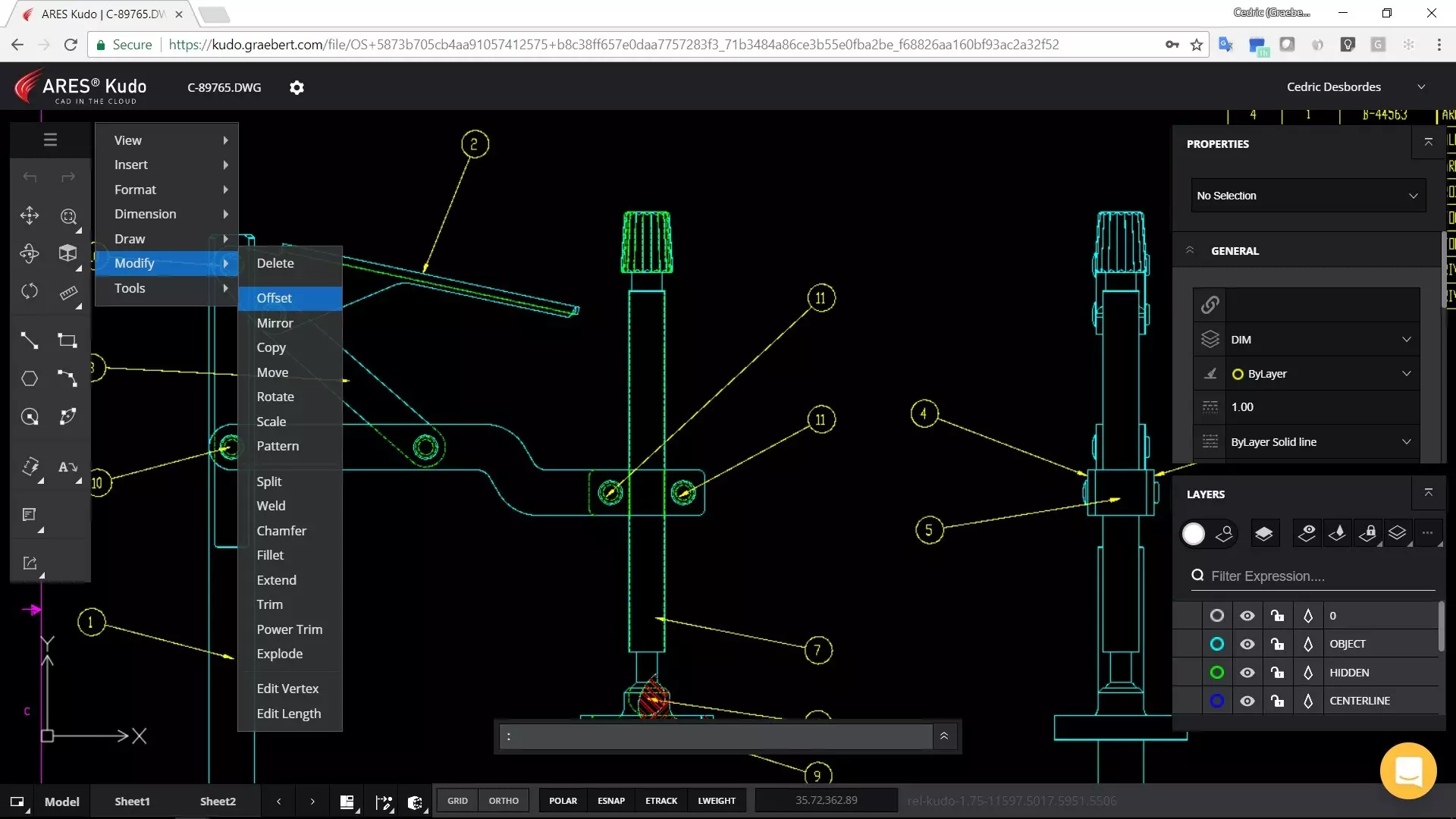Toggle visibility of layer 0

(x=1247, y=616)
